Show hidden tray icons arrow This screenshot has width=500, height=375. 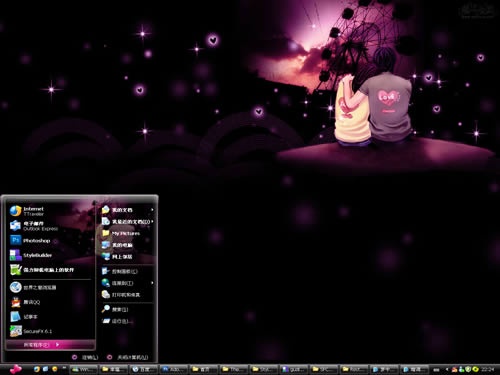pyautogui.click(x=447, y=369)
